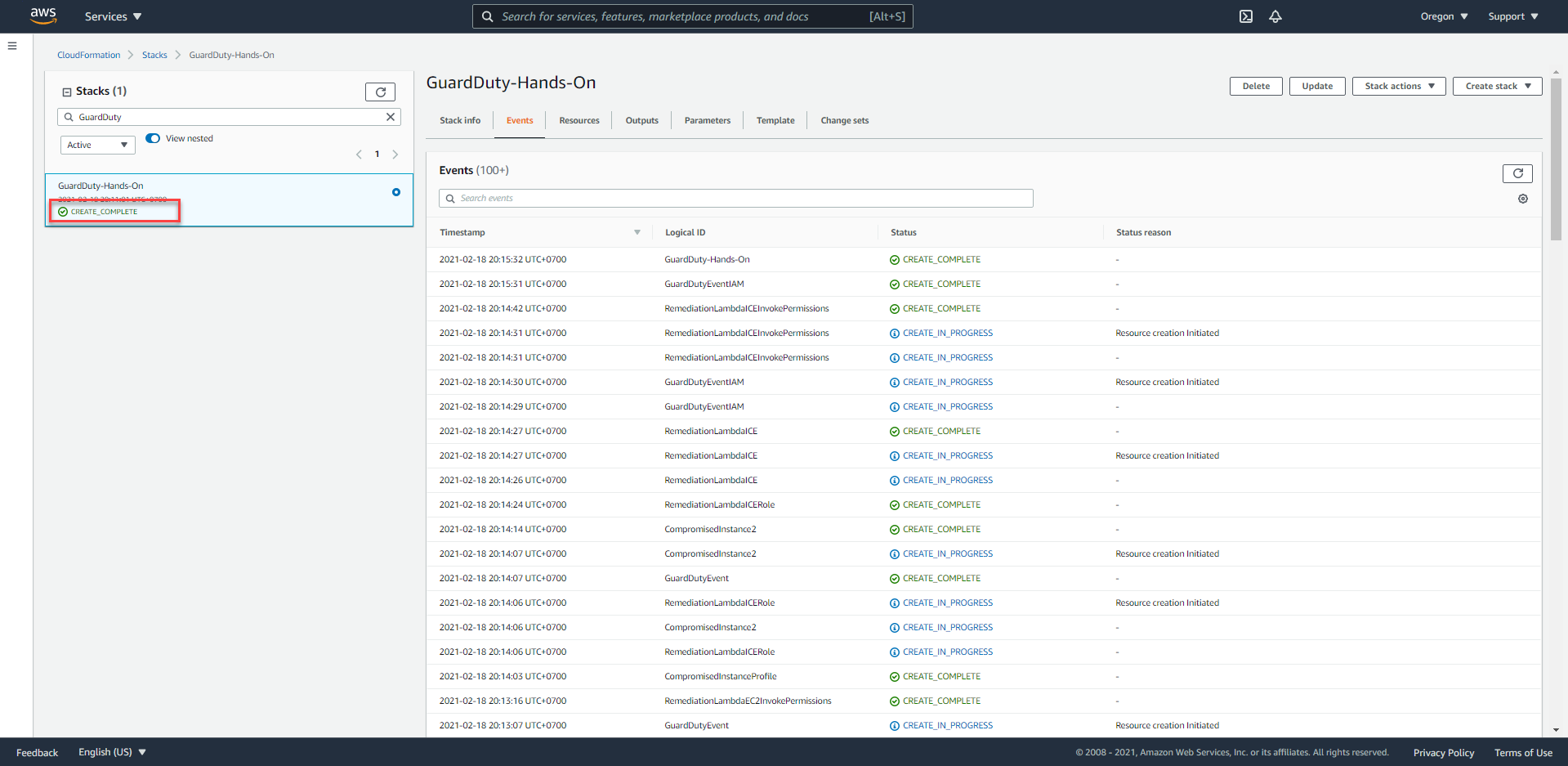
Task: Open the Privacy Policy link
Action: point(1444,752)
